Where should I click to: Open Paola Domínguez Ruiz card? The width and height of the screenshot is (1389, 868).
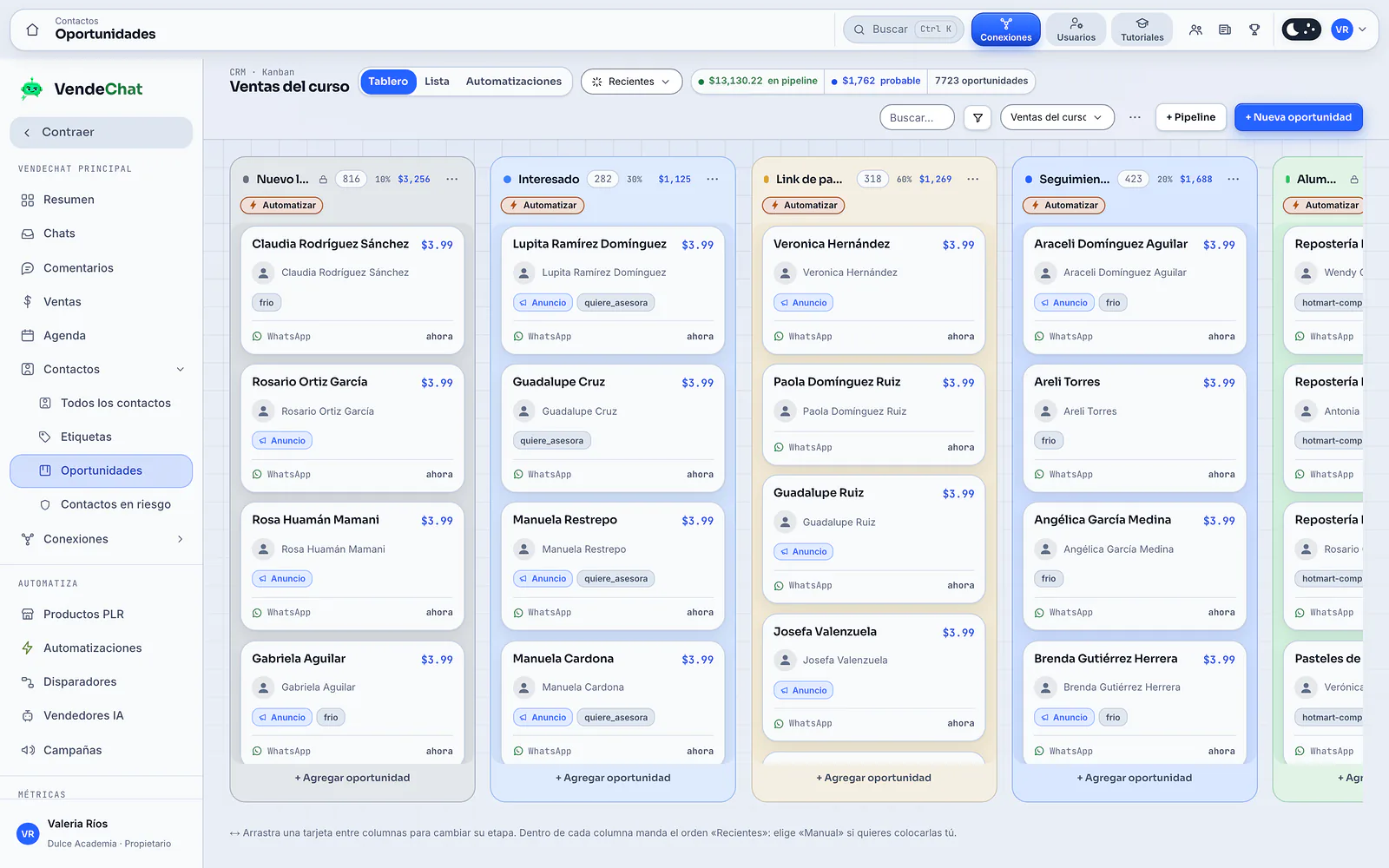point(873,415)
